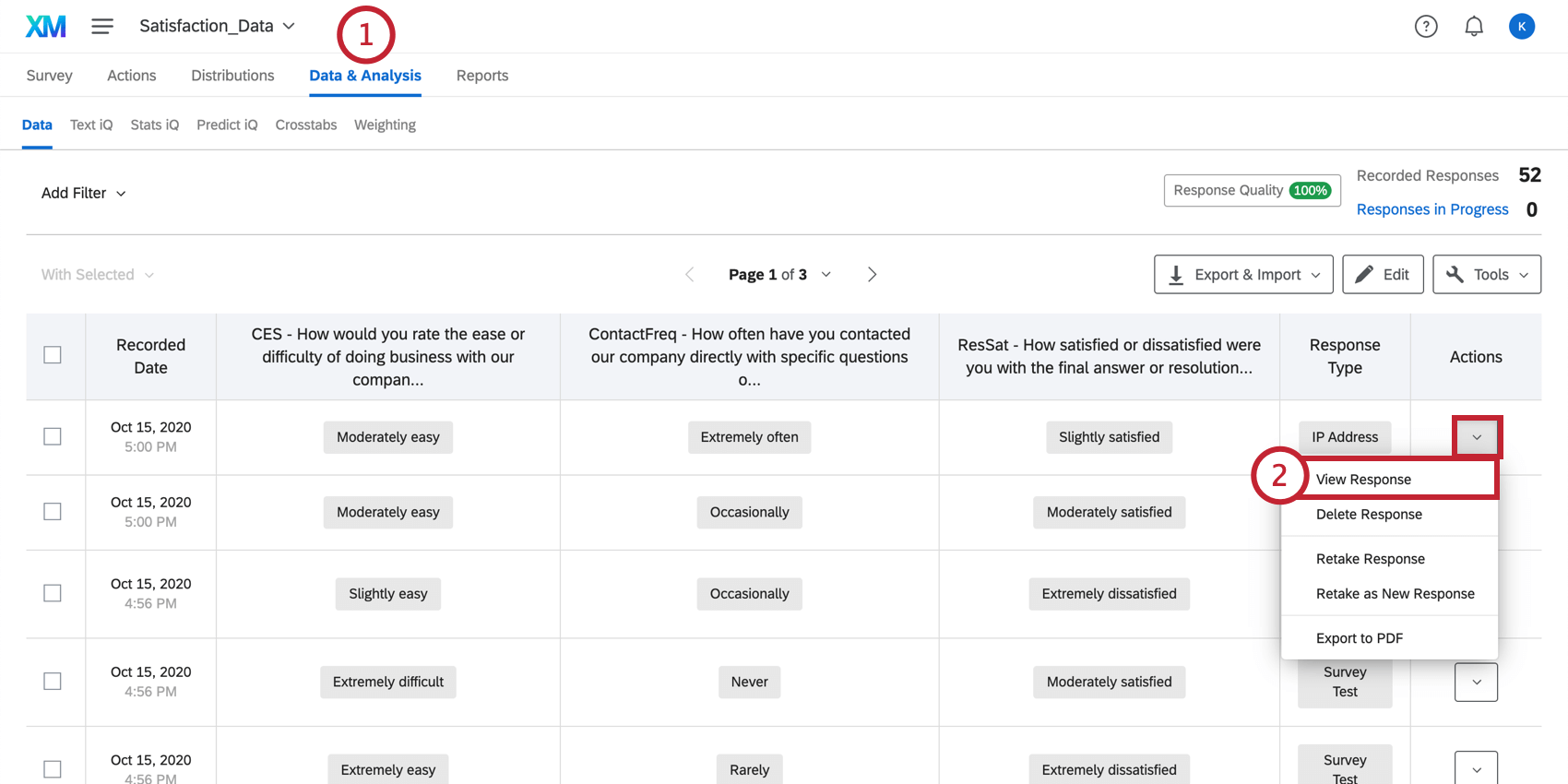The width and height of the screenshot is (1568, 784).
Task: Click the Response Quality button
Action: (1252, 190)
